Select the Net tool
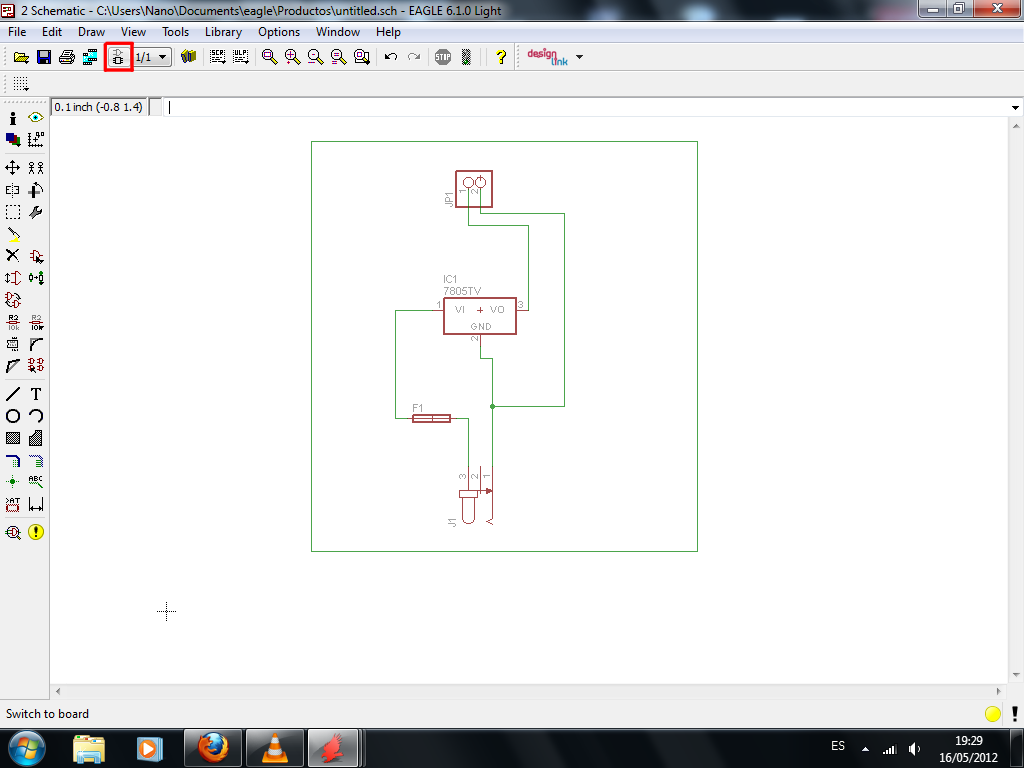Image resolution: width=1024 pixels, height=768 pixels. click(36, 461)
